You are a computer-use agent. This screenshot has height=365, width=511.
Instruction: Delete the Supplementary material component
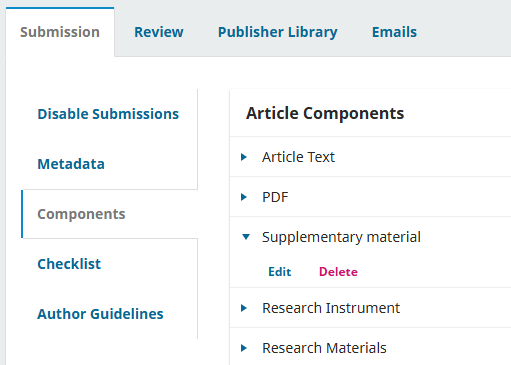coord(338,272)
